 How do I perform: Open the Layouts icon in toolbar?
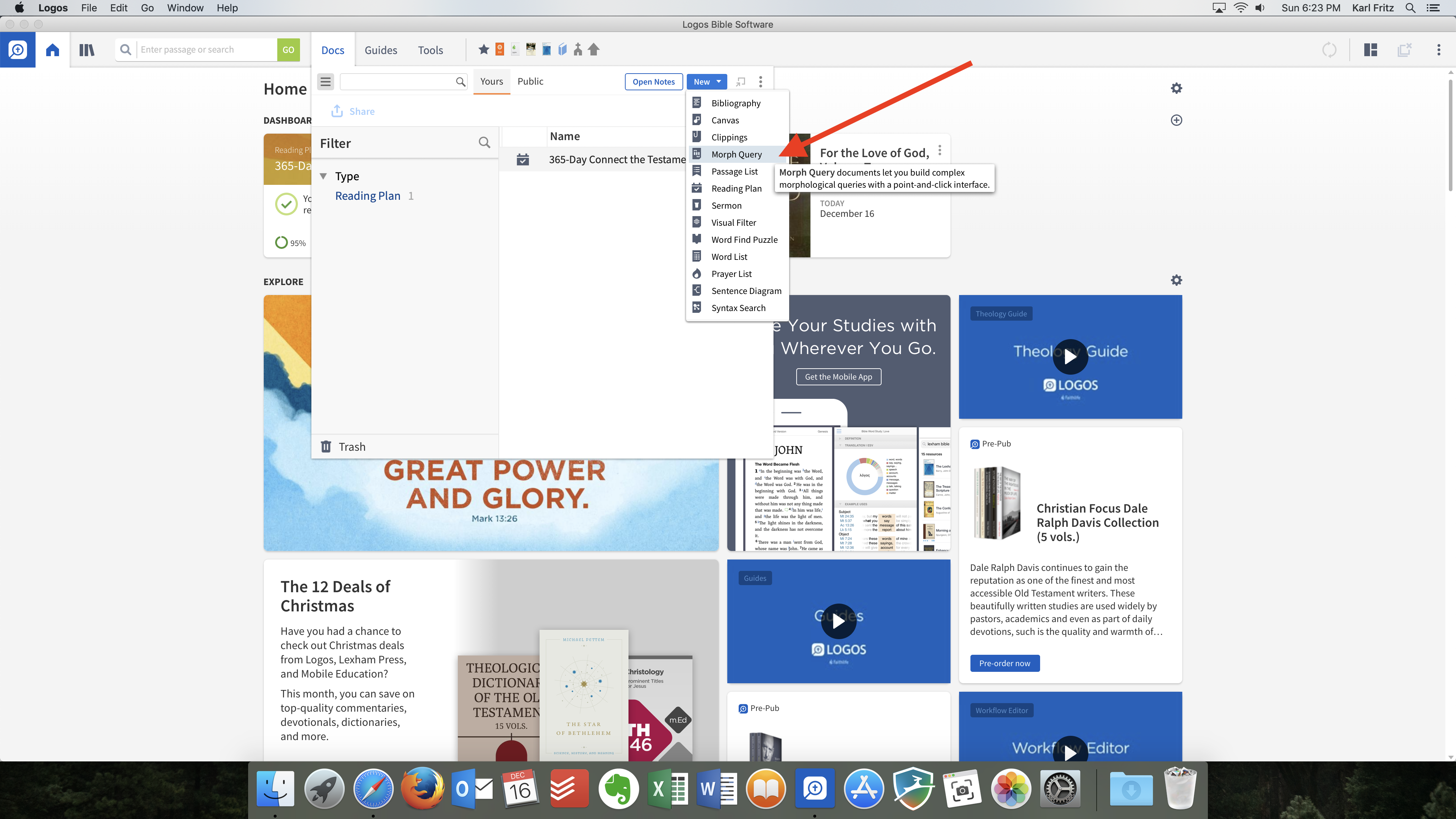[1371, 50]
